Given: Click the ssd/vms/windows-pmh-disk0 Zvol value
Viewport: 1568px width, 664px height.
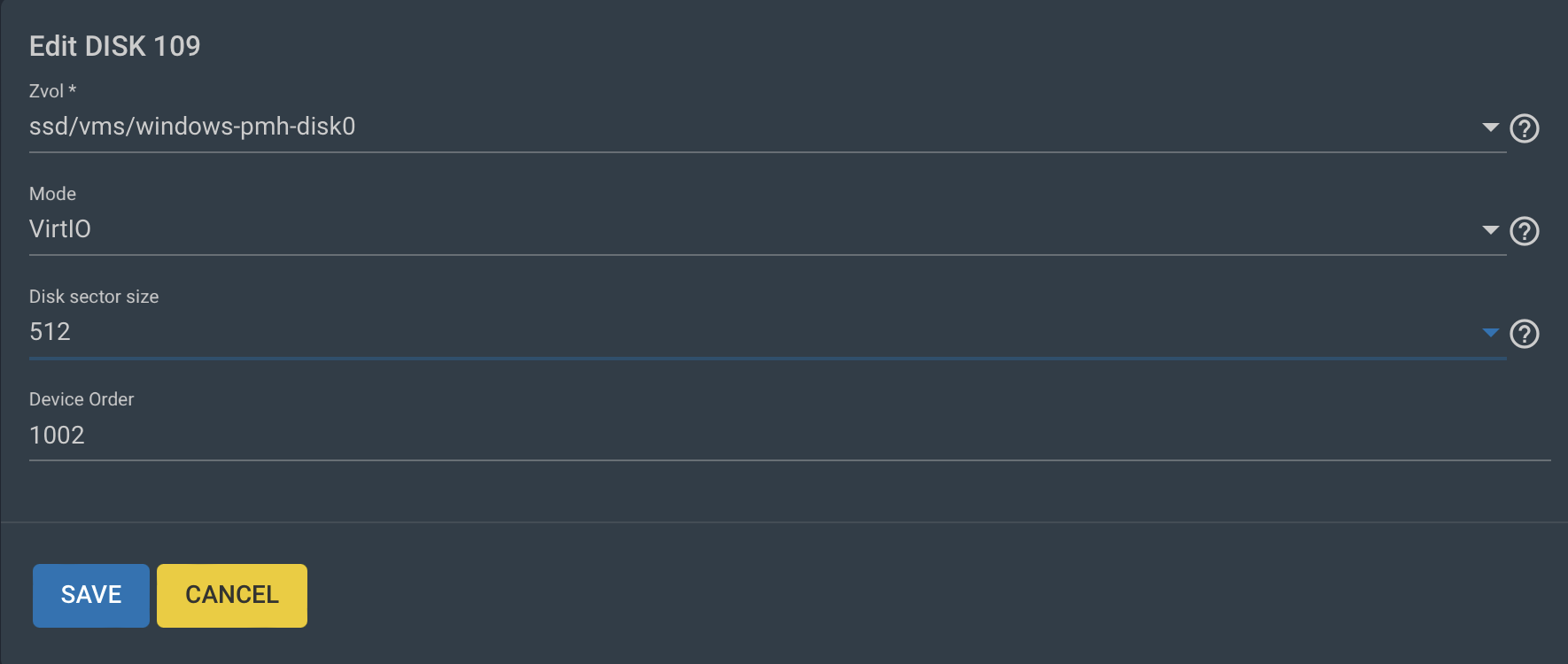Looking at the screenshot, I should tap(192, 127).
